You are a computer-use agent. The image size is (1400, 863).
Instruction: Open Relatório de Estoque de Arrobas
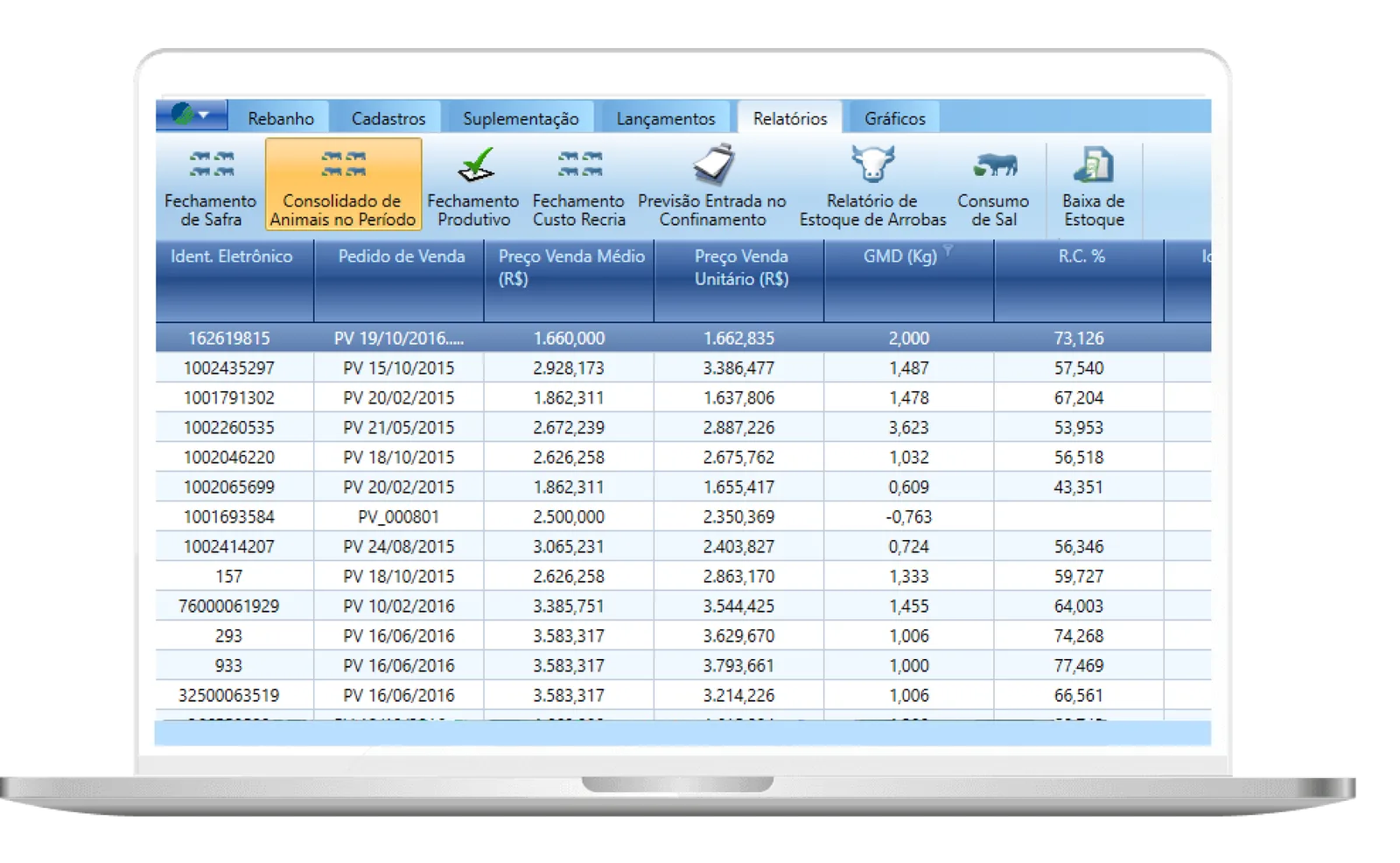click(x=872, y=186)
